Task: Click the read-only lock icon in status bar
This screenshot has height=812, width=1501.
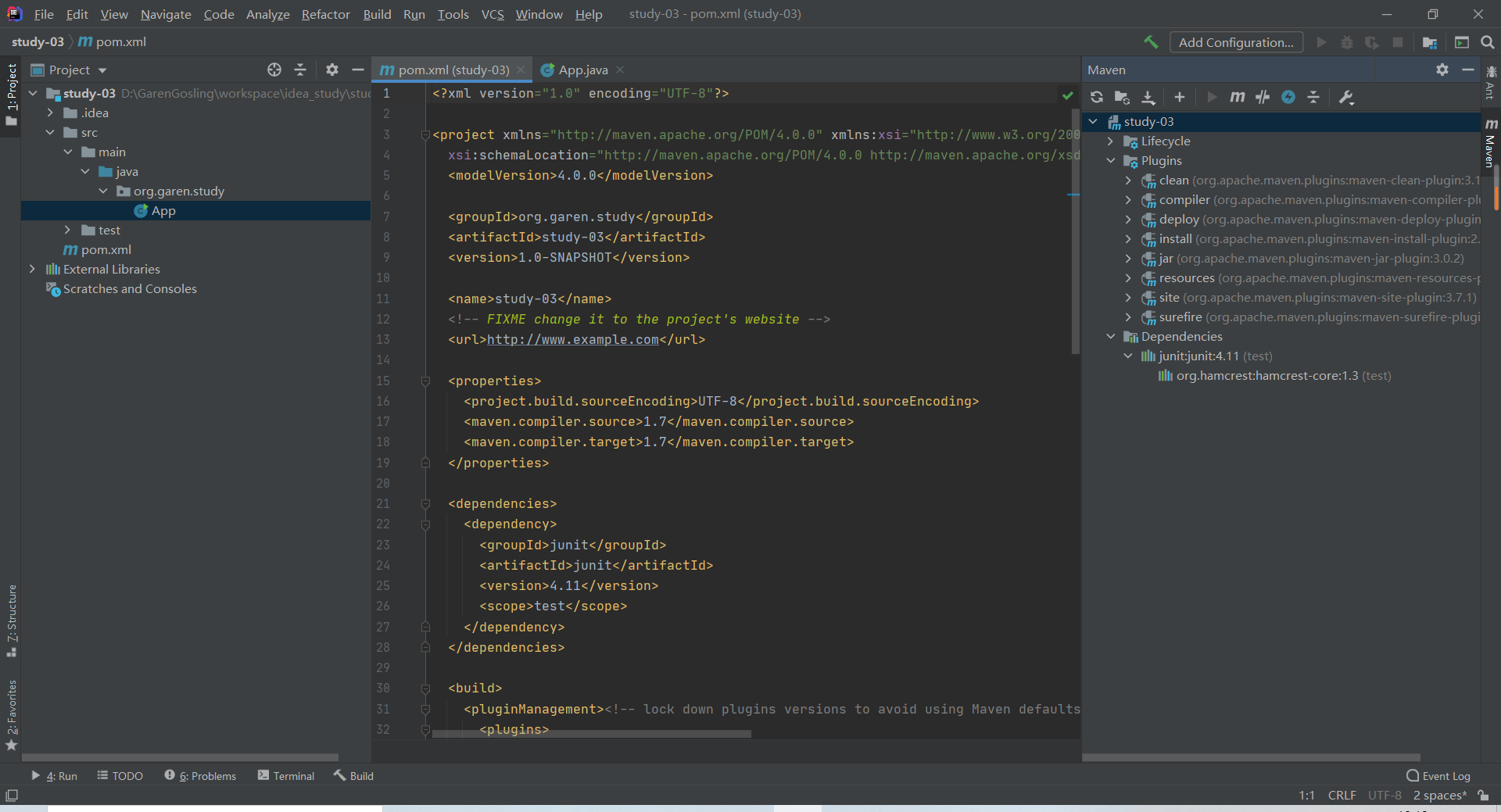Action: [1483, 795]
